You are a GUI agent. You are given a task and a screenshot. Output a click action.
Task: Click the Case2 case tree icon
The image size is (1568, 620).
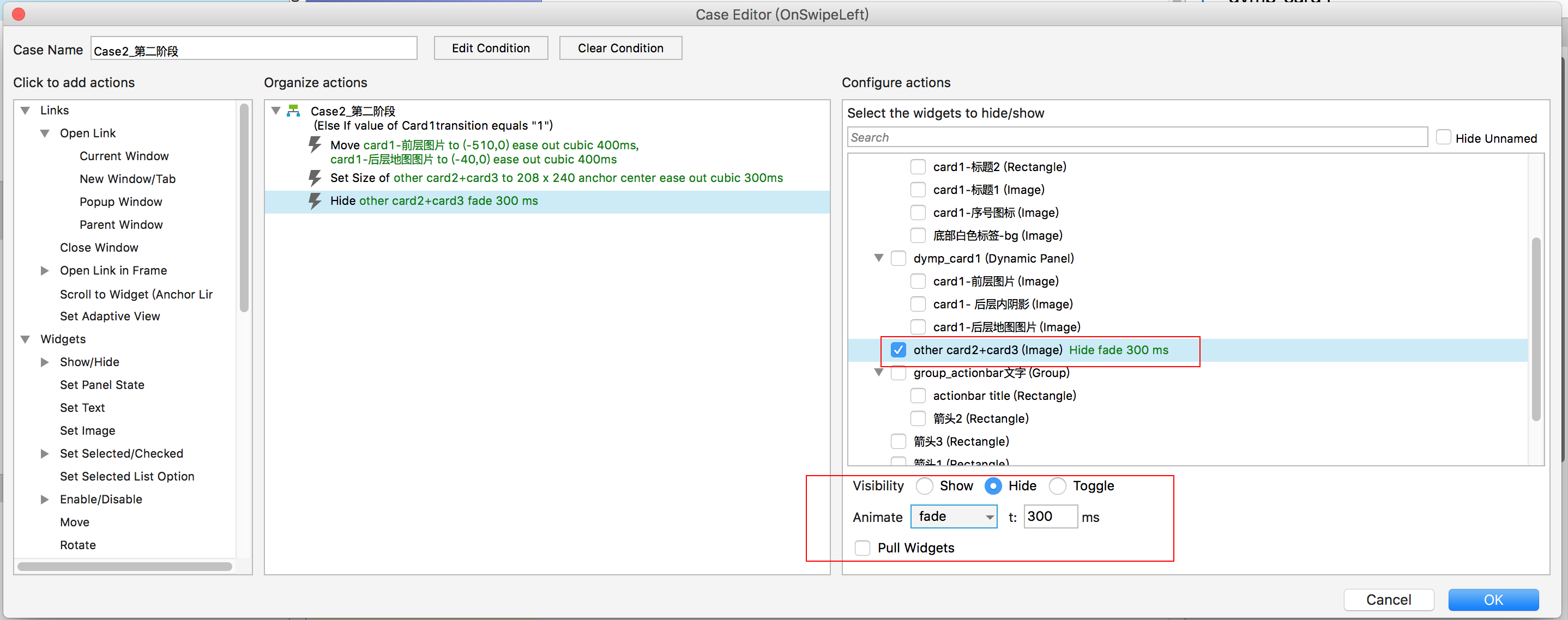point(293,111)
